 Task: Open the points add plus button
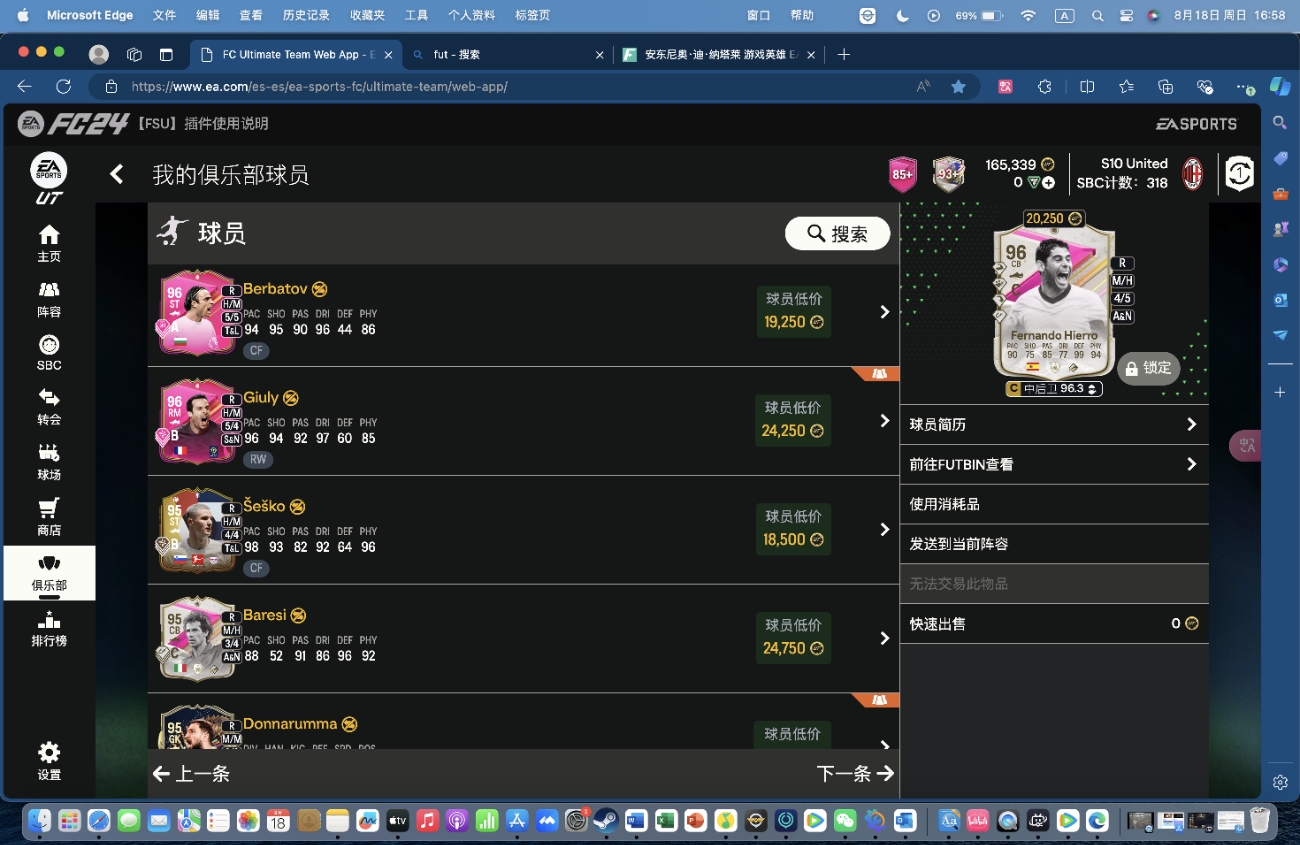[1049, 183]
